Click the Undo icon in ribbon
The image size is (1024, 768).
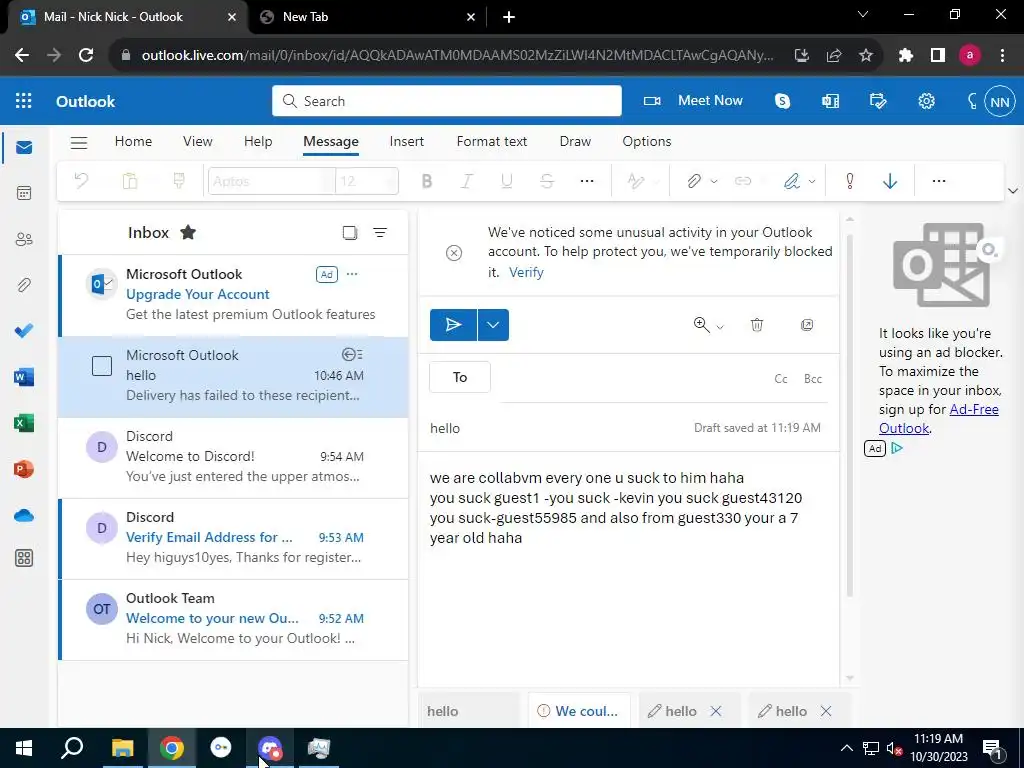click(82, 181)
